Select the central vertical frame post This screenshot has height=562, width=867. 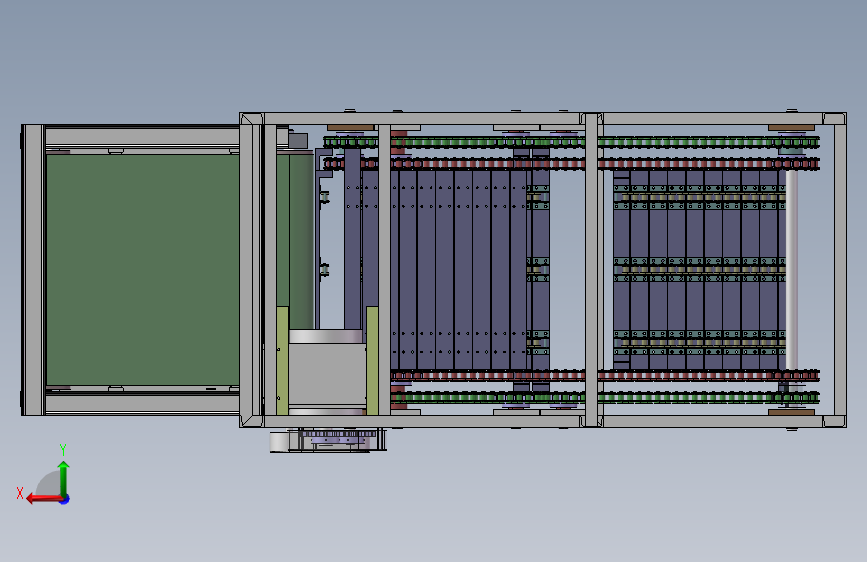click(x=591, y=270)
